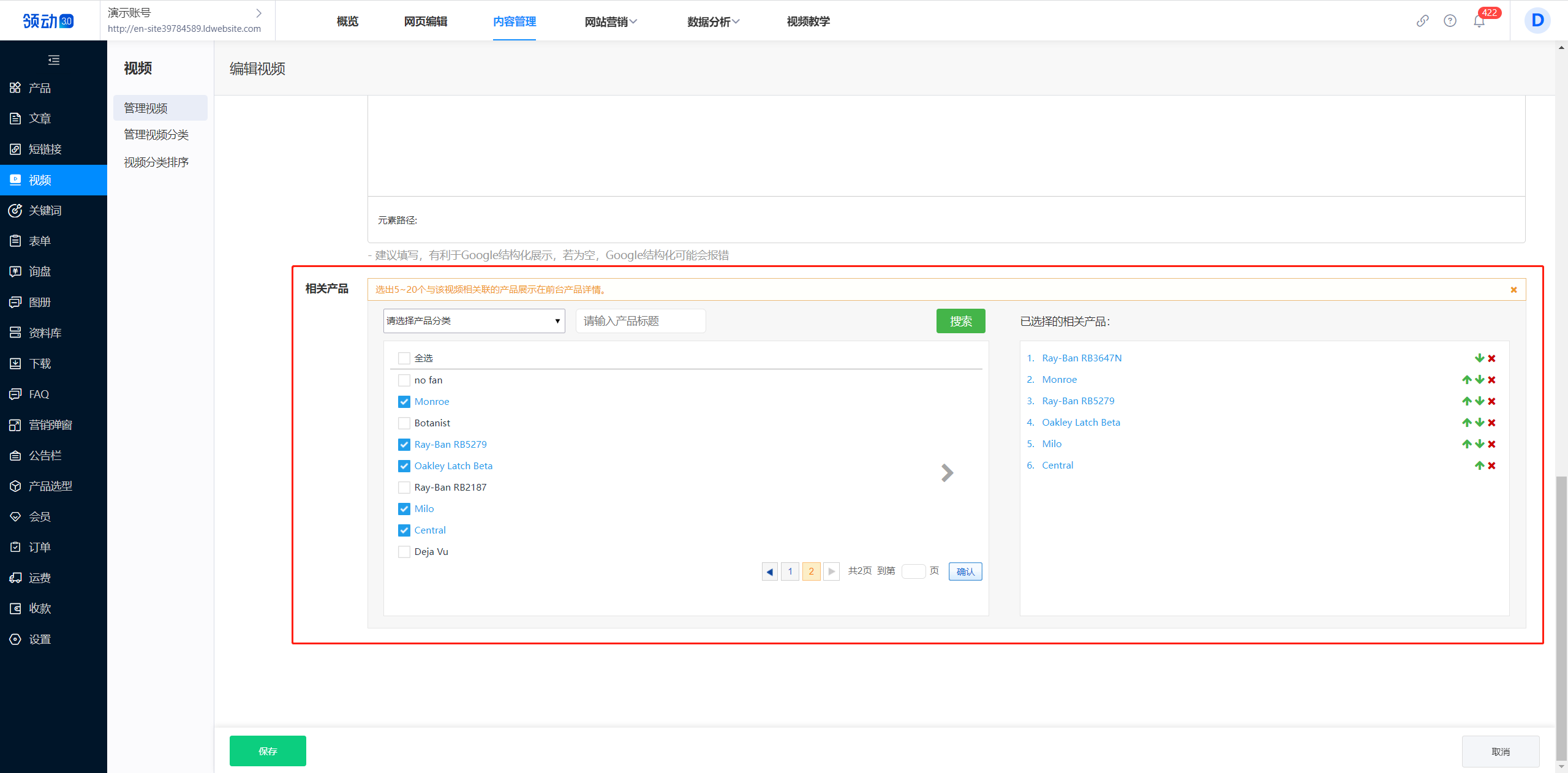1568x773 pixels.
Task: Open the help question mark icon
Action: pos(1450,21)
